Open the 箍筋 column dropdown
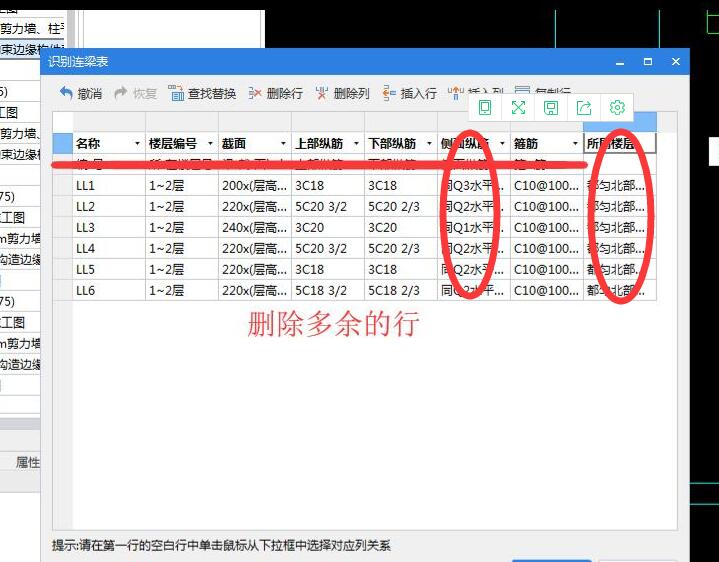The height and width of the screenshot is (562, 719). [575, 143]
